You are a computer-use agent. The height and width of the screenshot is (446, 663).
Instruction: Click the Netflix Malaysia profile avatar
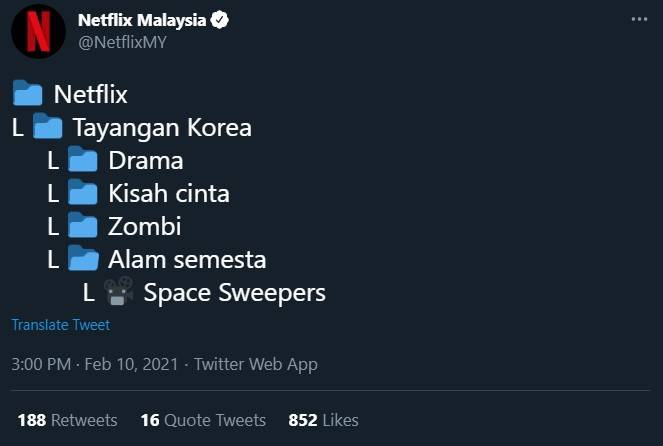[39, 31]
